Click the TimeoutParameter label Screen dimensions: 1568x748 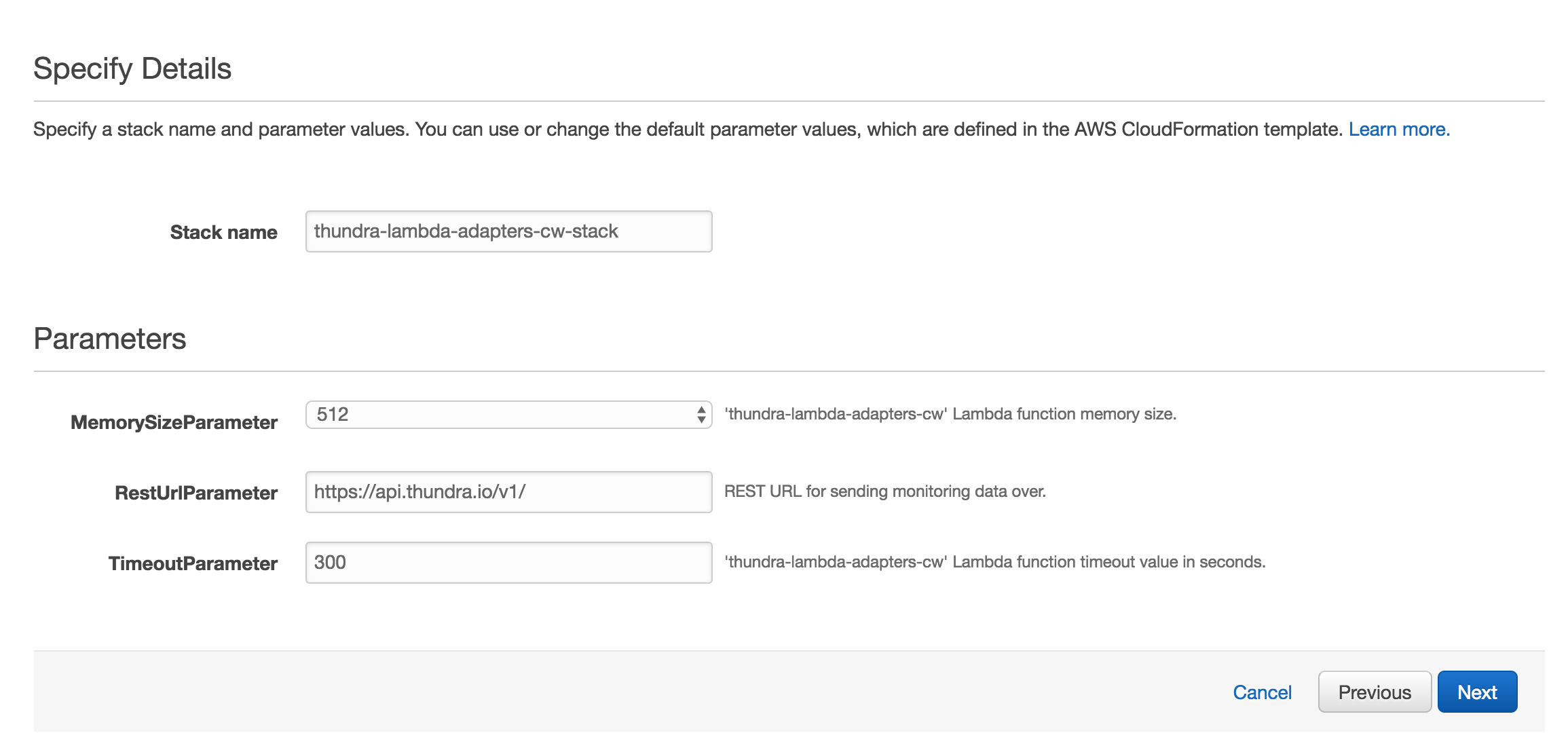(x=193, y=563)
